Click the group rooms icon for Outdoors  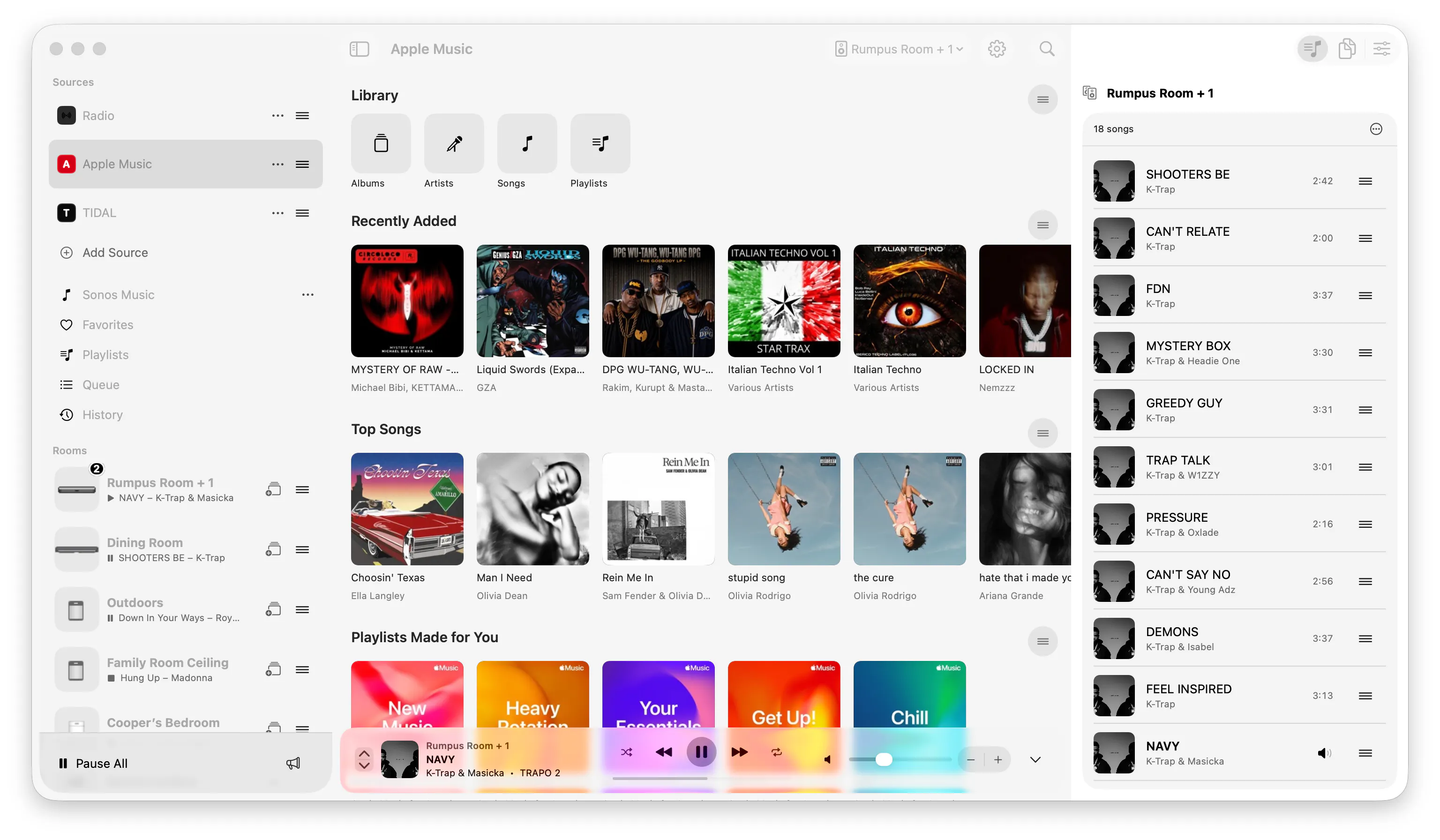point(273,610)
